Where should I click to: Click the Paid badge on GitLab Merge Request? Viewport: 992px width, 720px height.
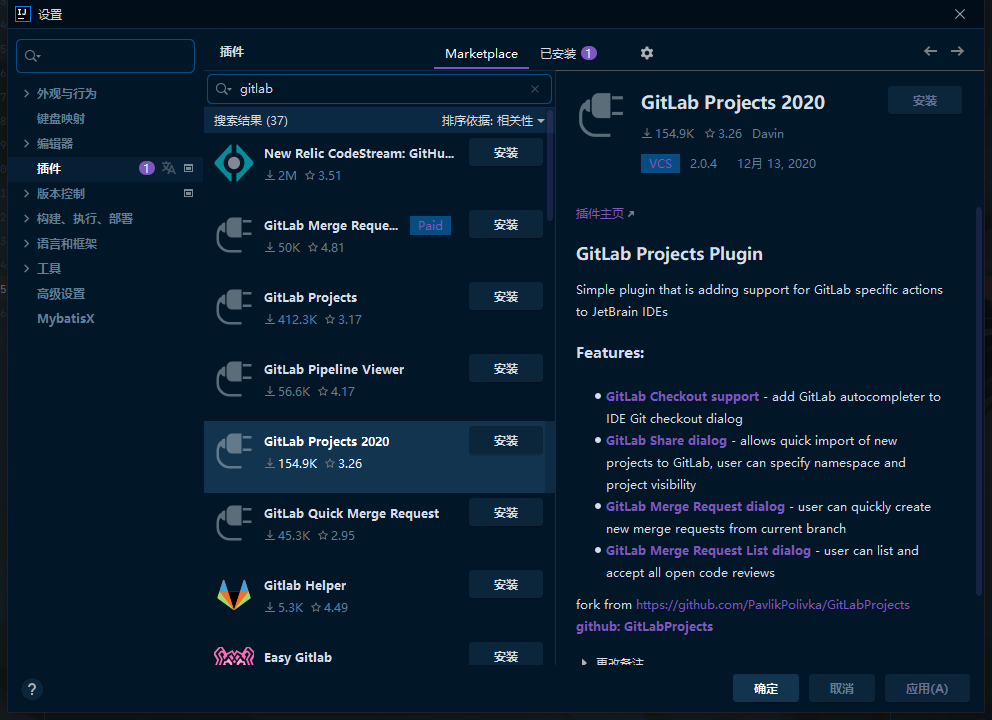coord(430,225)
